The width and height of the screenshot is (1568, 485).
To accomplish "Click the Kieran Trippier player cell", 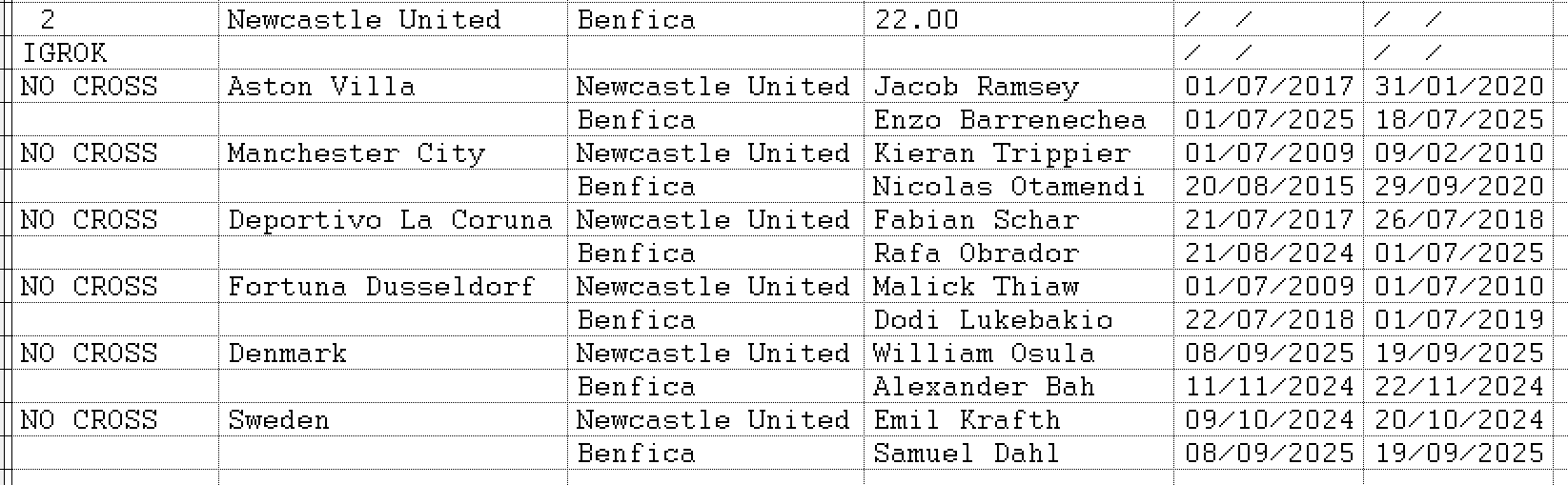I will 1001,153.
